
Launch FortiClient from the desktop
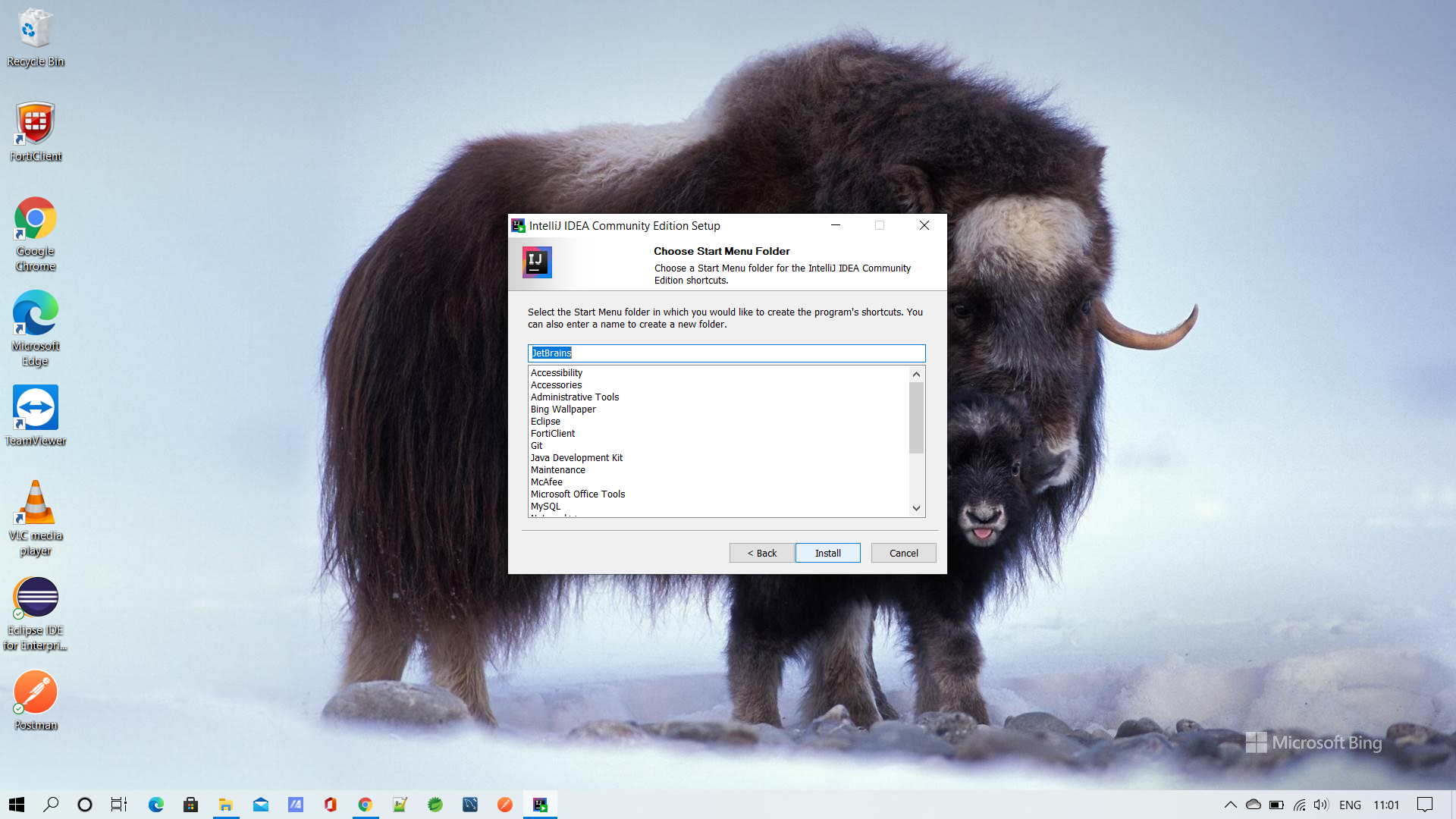tap(35, 121)
